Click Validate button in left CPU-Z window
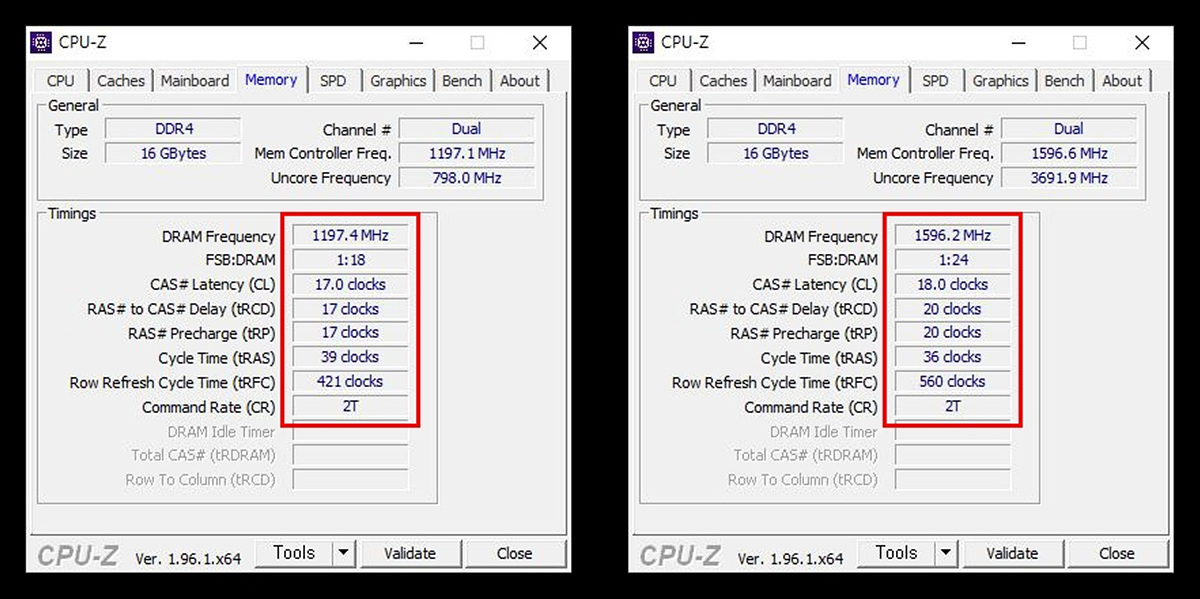This screenshot has height=599, width=1200. coord(410,553)
